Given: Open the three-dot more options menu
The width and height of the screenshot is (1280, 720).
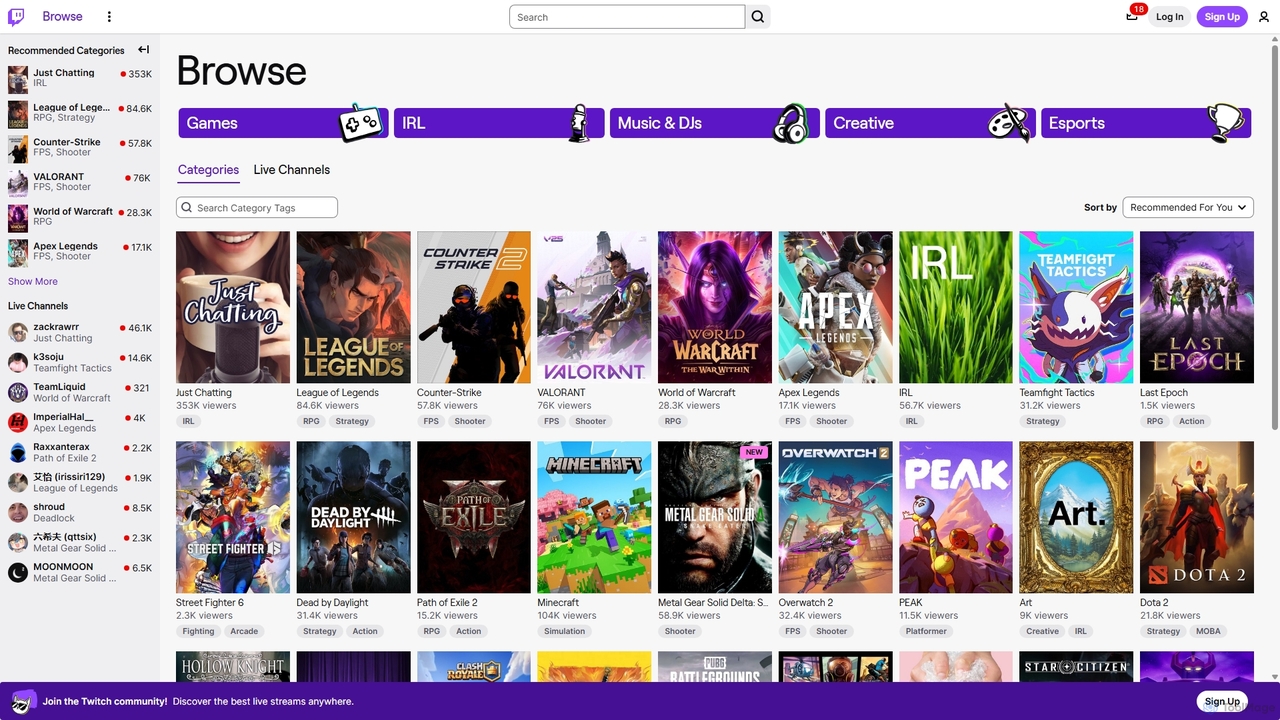Looking at the screenshot, I should 109,16.
